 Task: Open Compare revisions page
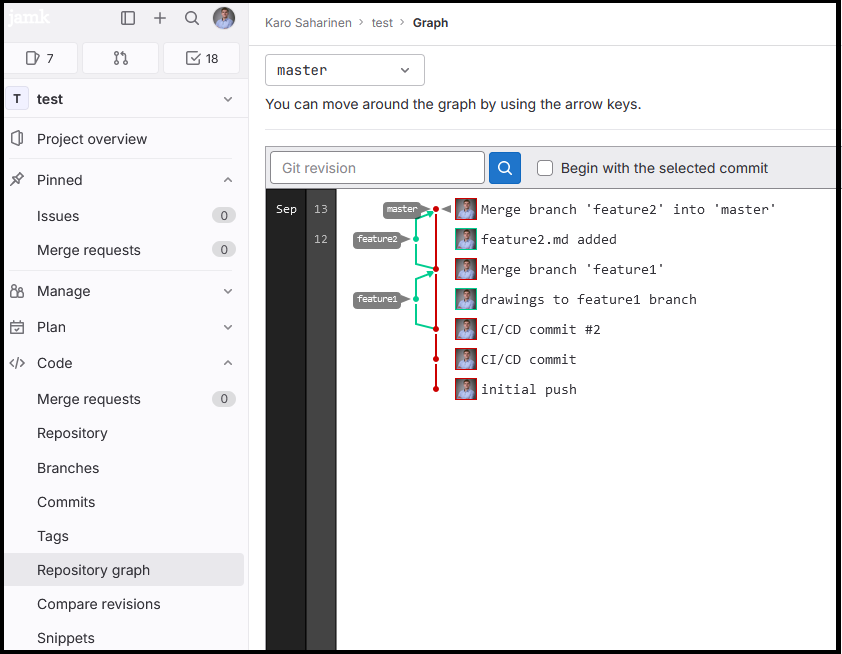98,604
